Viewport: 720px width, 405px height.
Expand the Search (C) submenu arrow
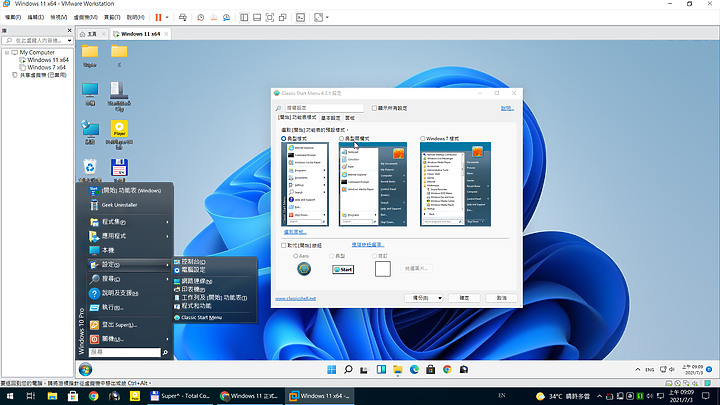167,279
